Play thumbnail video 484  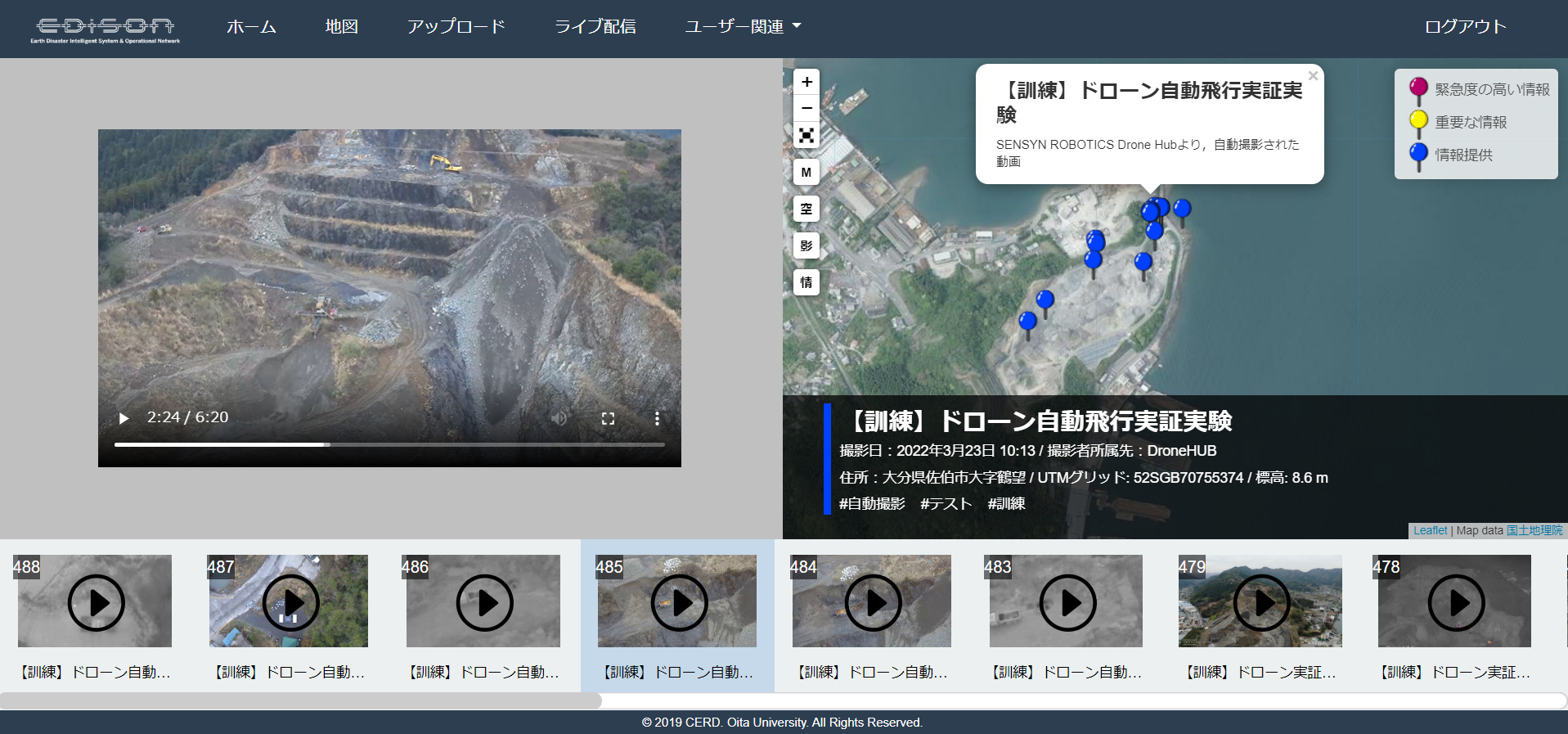[x=873, y=602]
